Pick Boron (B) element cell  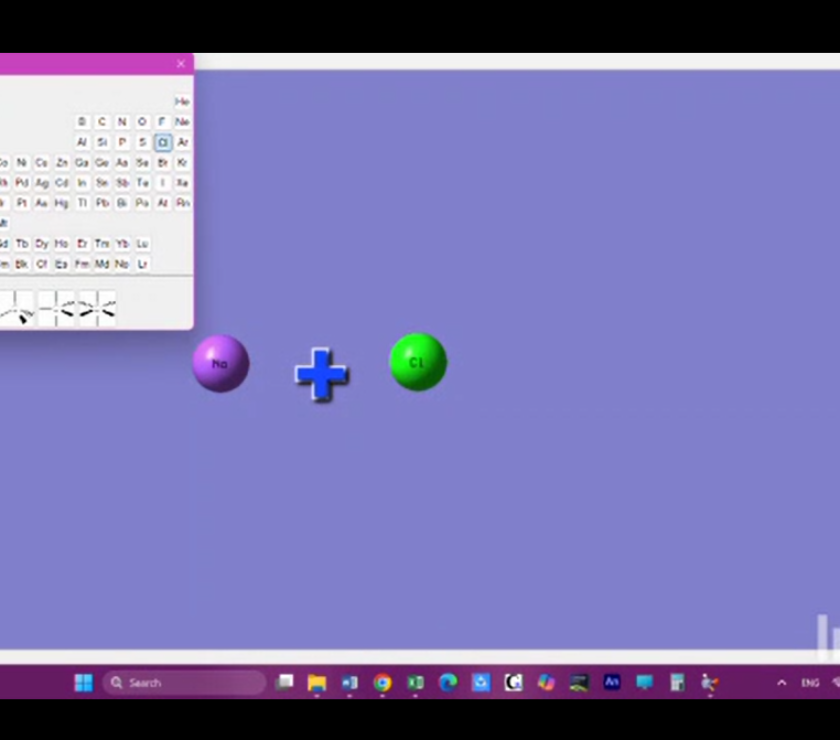click(x=82, y=122)
